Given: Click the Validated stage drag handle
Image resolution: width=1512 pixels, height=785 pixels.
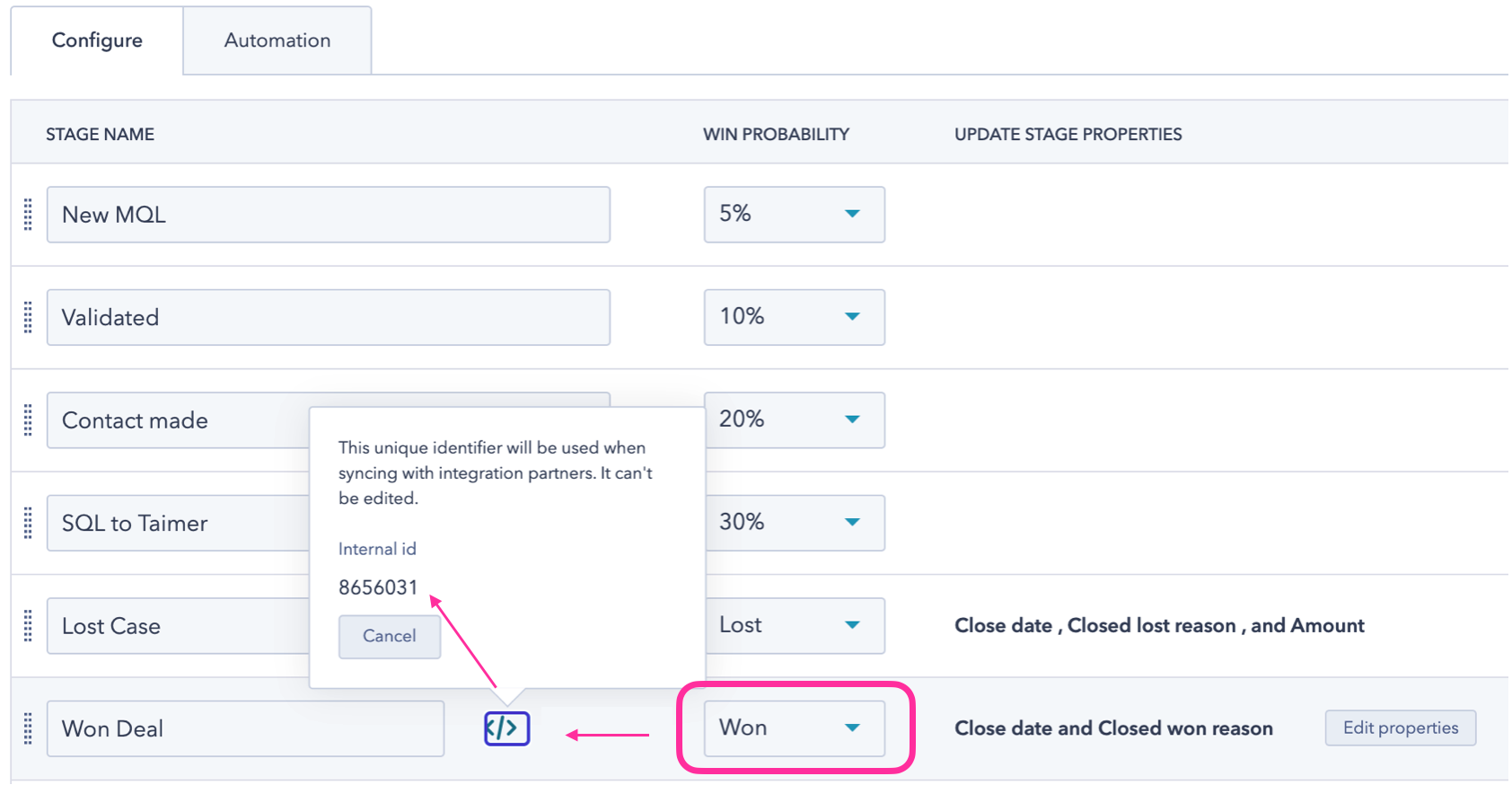Looking at the screenshot, I should (28, 317).
